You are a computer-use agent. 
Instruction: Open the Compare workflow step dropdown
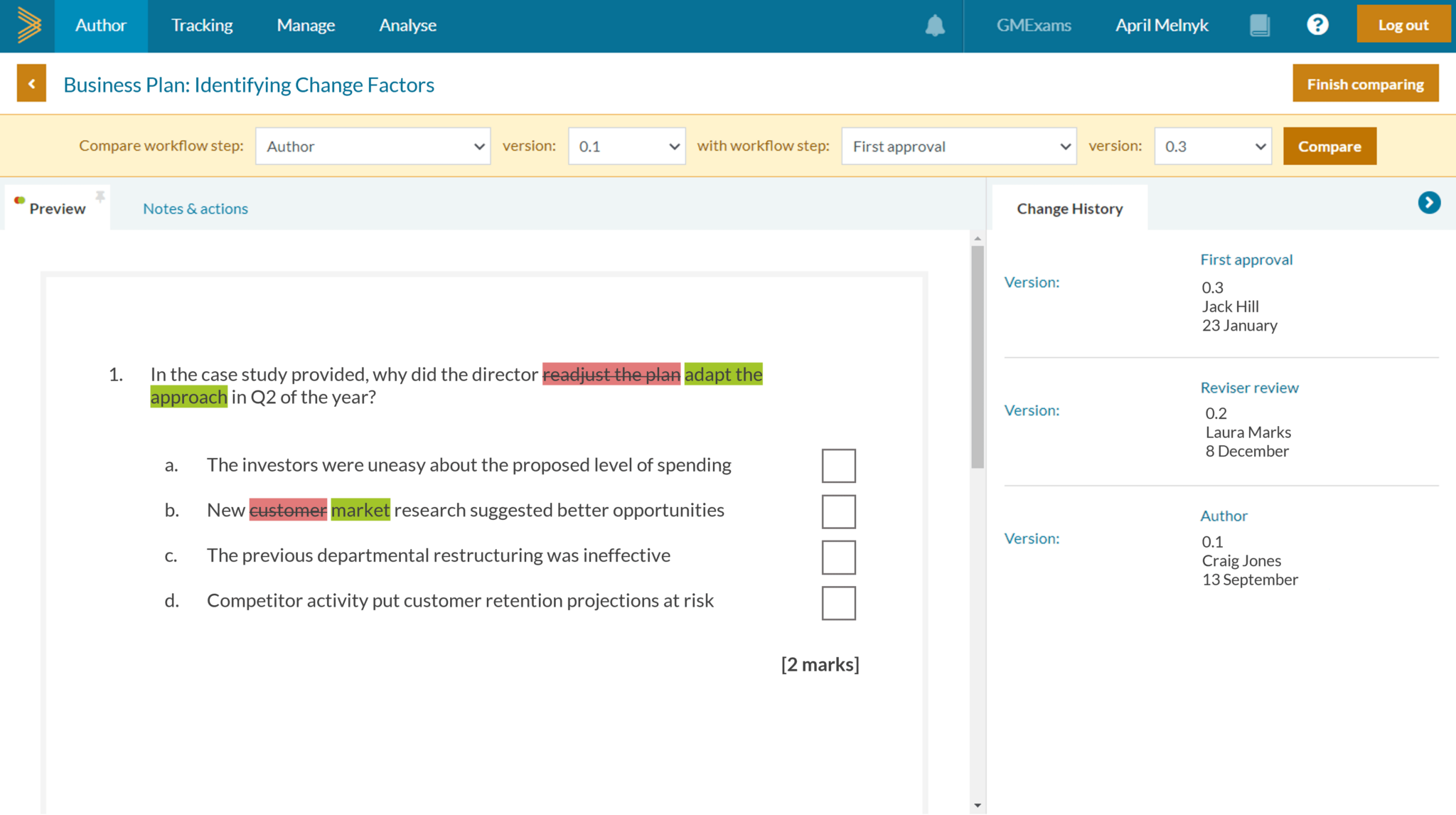373,146
